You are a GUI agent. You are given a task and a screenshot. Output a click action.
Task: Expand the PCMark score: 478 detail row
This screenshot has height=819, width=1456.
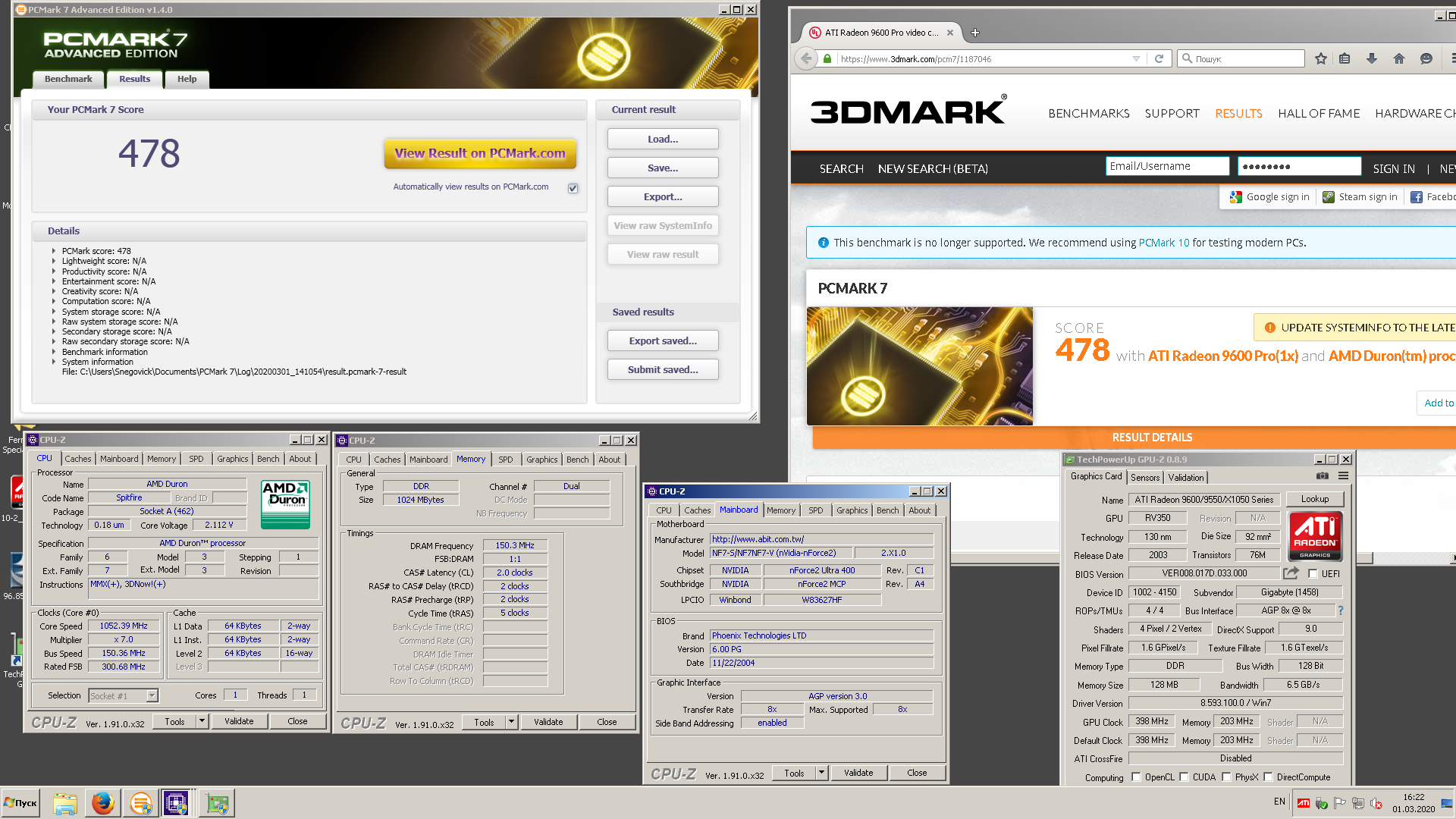pyautogui.click(x=54, y=251)
